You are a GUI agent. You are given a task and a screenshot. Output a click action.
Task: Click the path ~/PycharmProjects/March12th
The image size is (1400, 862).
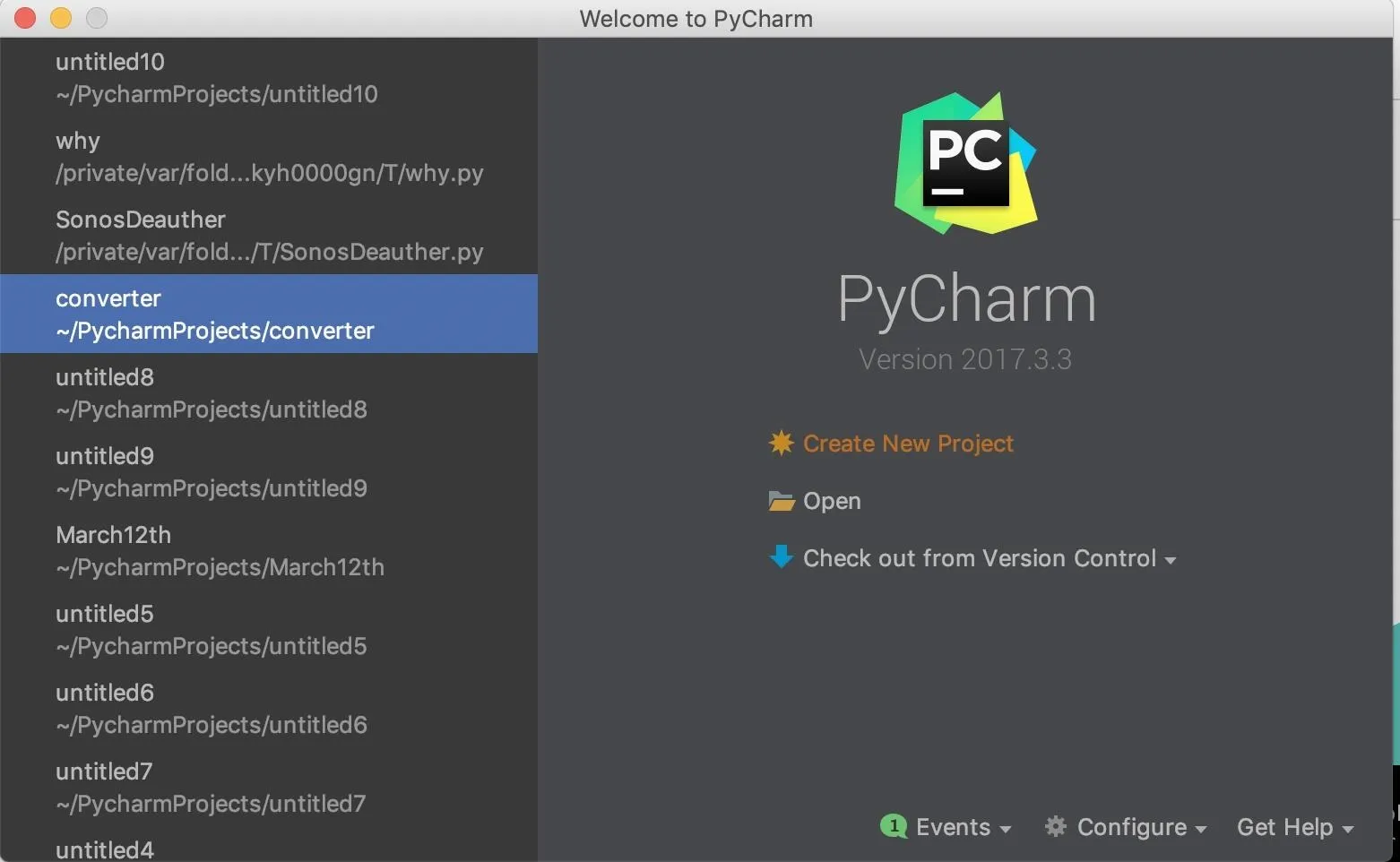[220, 567]
